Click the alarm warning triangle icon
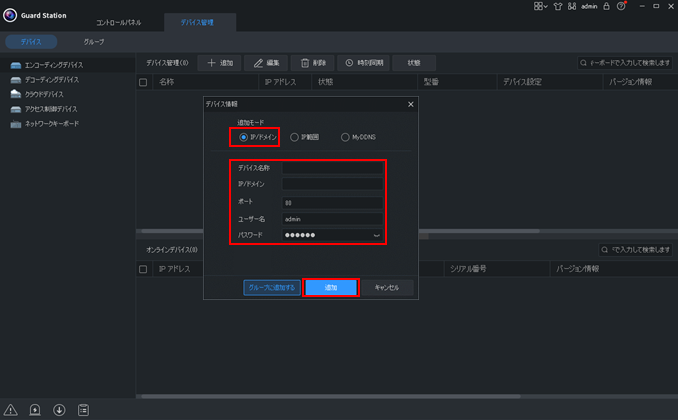The image size is (678, 420). 11,410
